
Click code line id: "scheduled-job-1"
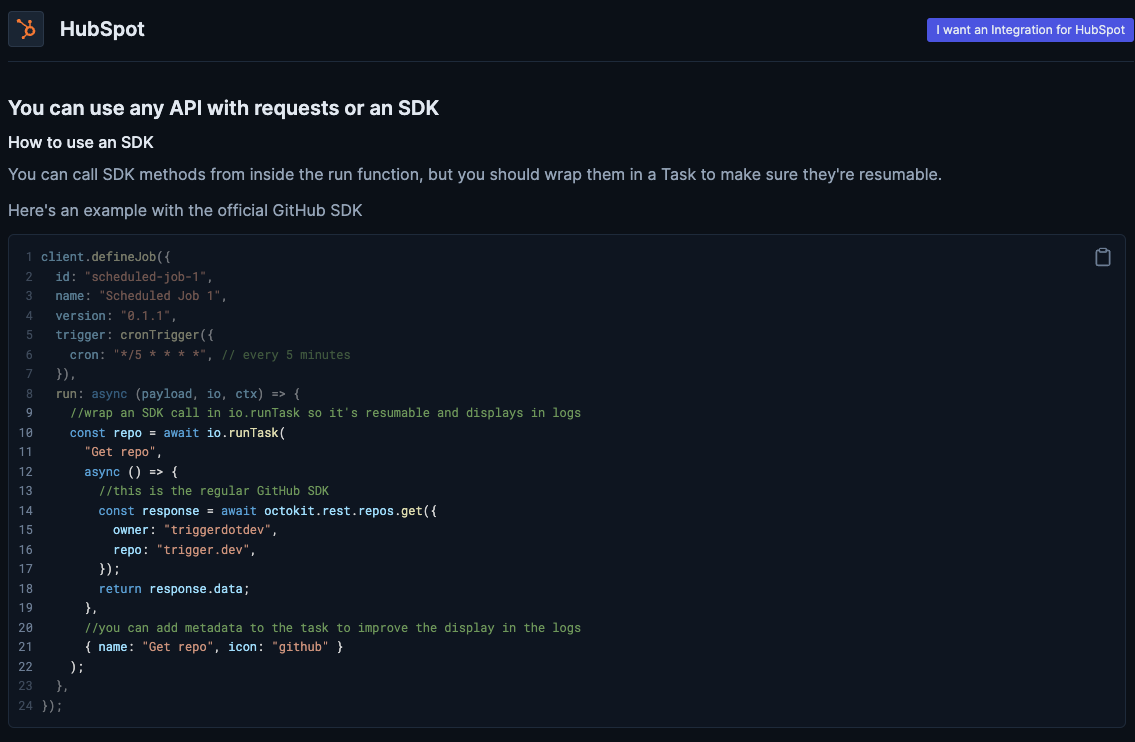[x=134, y=277]
